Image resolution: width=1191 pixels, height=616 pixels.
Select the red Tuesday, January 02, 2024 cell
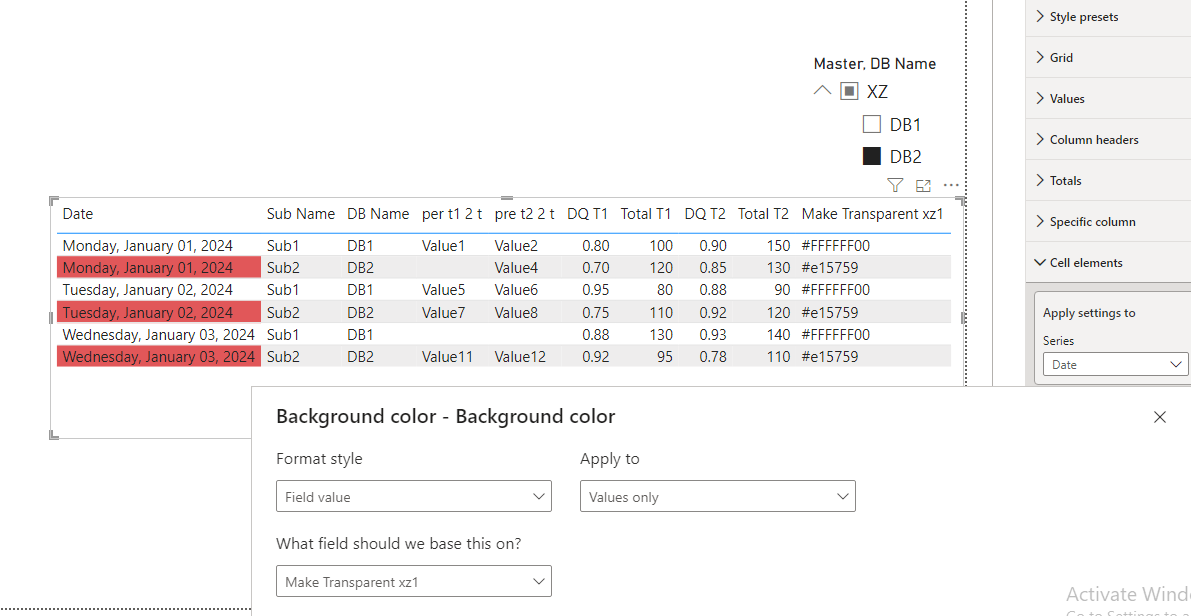(x=159, y=312)
